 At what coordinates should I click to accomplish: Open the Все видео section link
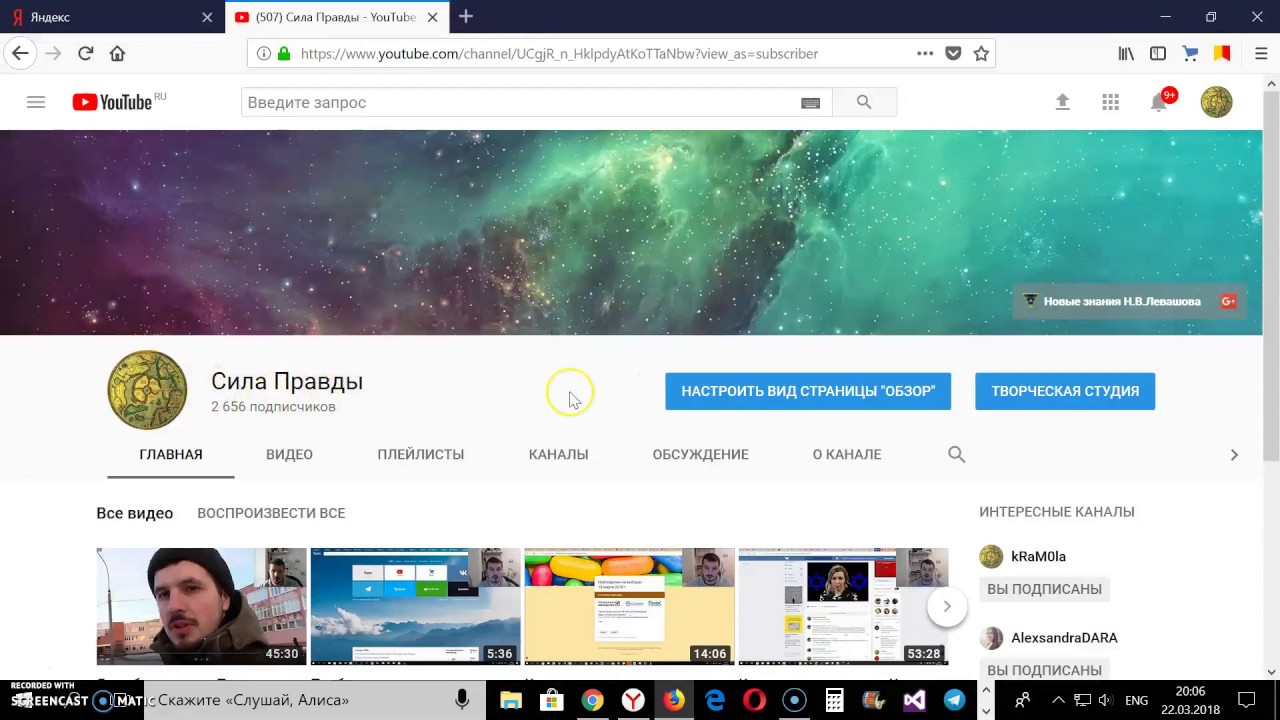[x=134, y=513]
